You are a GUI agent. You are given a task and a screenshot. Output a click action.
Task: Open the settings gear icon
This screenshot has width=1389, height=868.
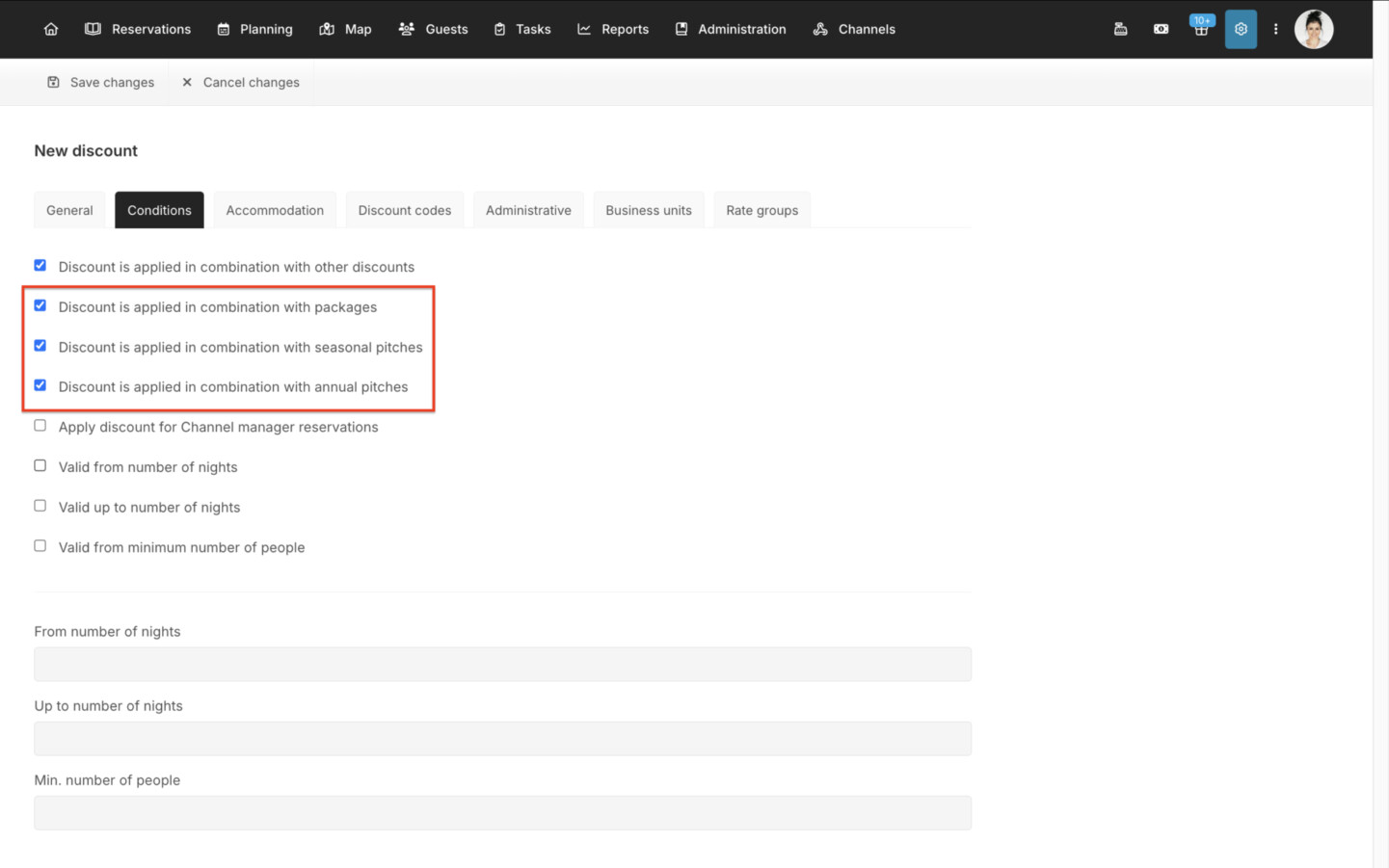pyautogui.click(x=1241, y=29)
